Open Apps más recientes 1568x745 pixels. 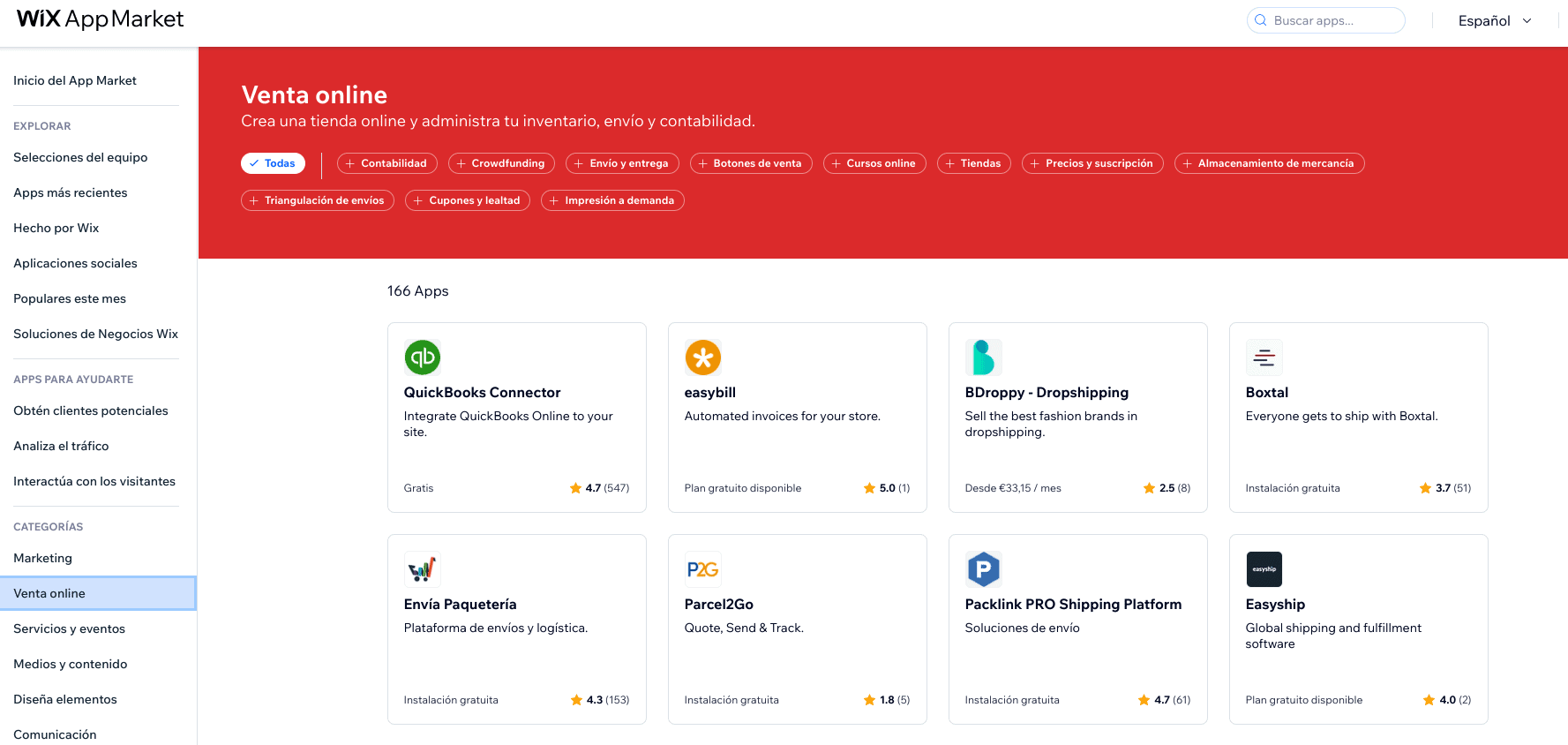pos(71,192)
